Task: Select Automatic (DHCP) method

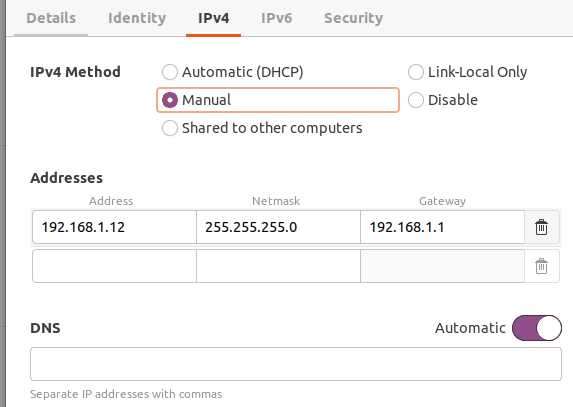Action: (233, 72)
